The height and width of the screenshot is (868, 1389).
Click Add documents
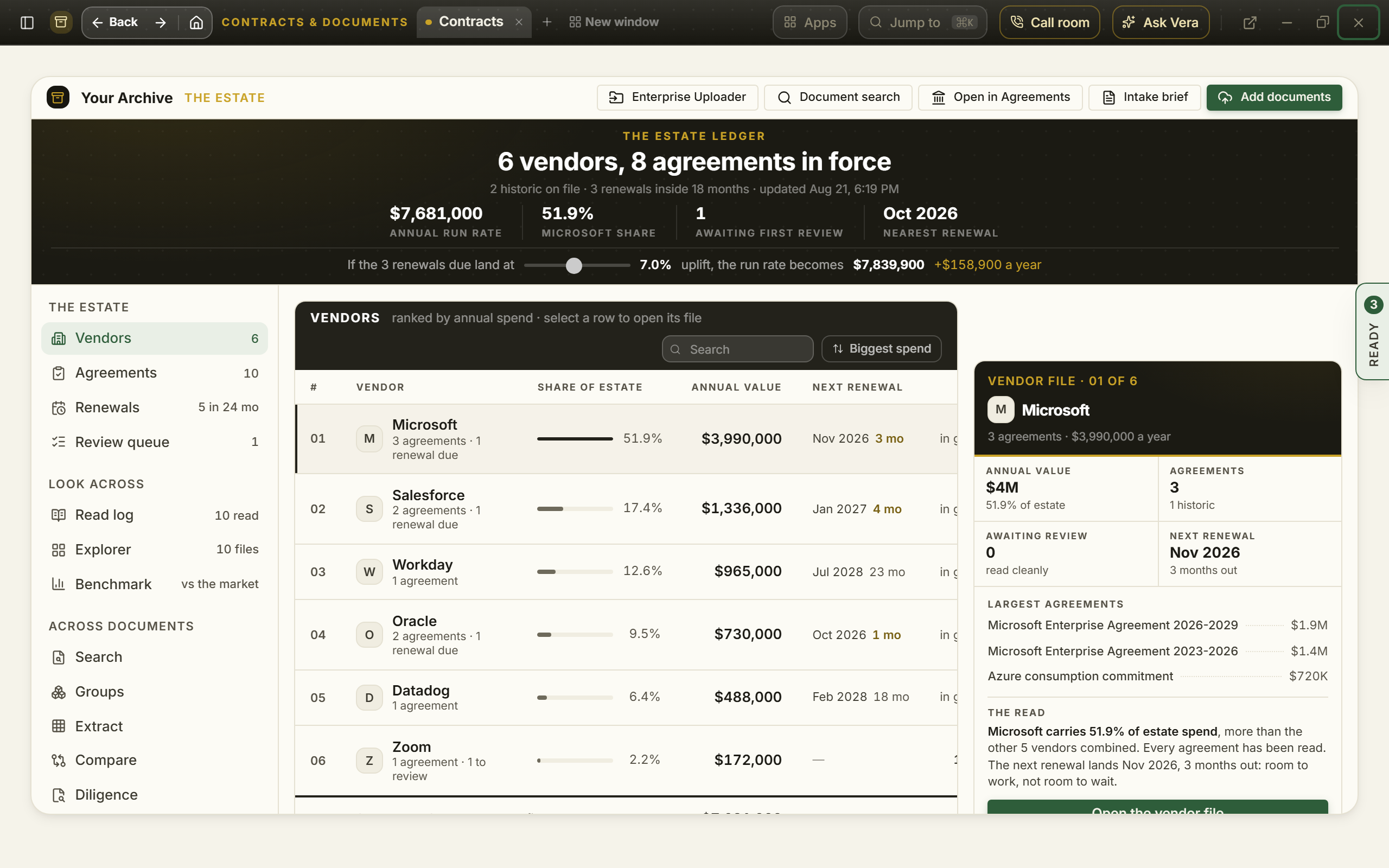coord(1274,97)
